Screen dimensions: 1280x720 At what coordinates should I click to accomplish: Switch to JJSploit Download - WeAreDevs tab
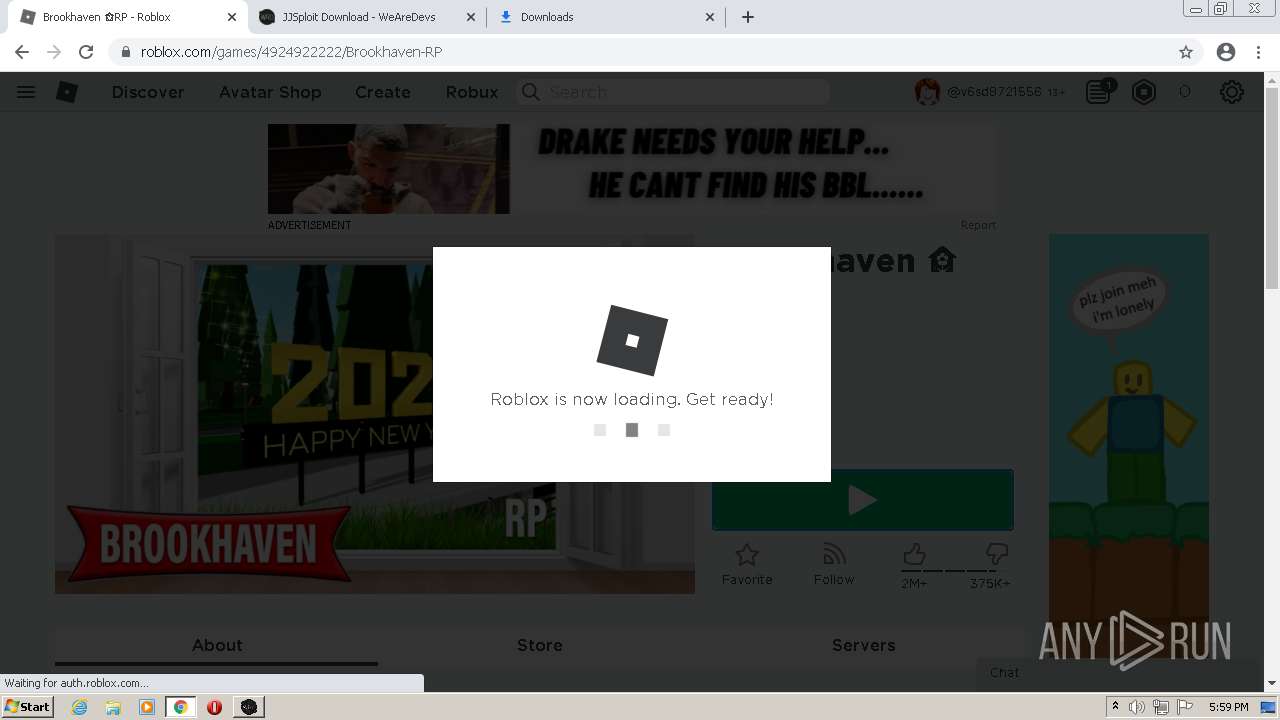(367, 17)
